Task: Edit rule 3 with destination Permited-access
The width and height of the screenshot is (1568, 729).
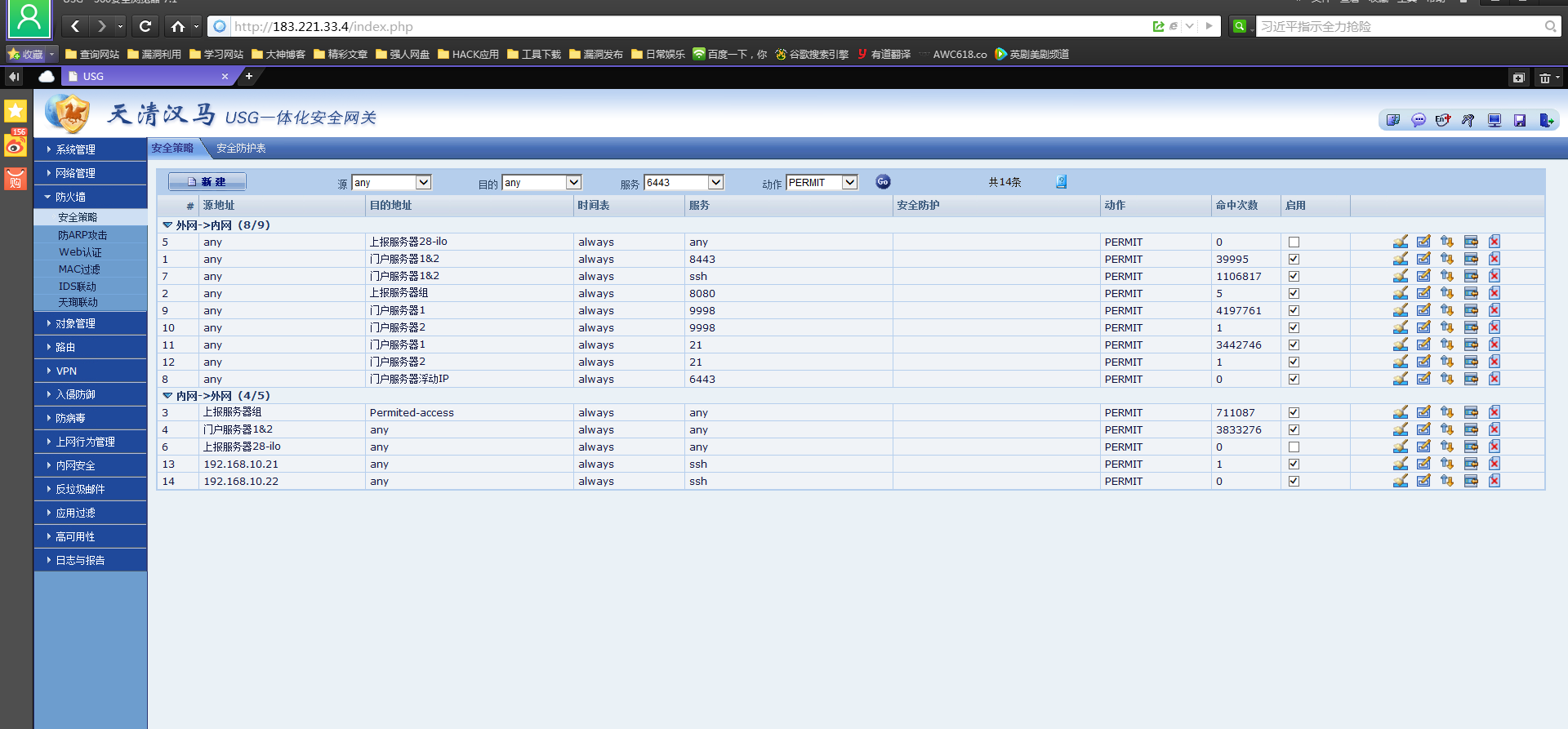Action: (1423, 412)
